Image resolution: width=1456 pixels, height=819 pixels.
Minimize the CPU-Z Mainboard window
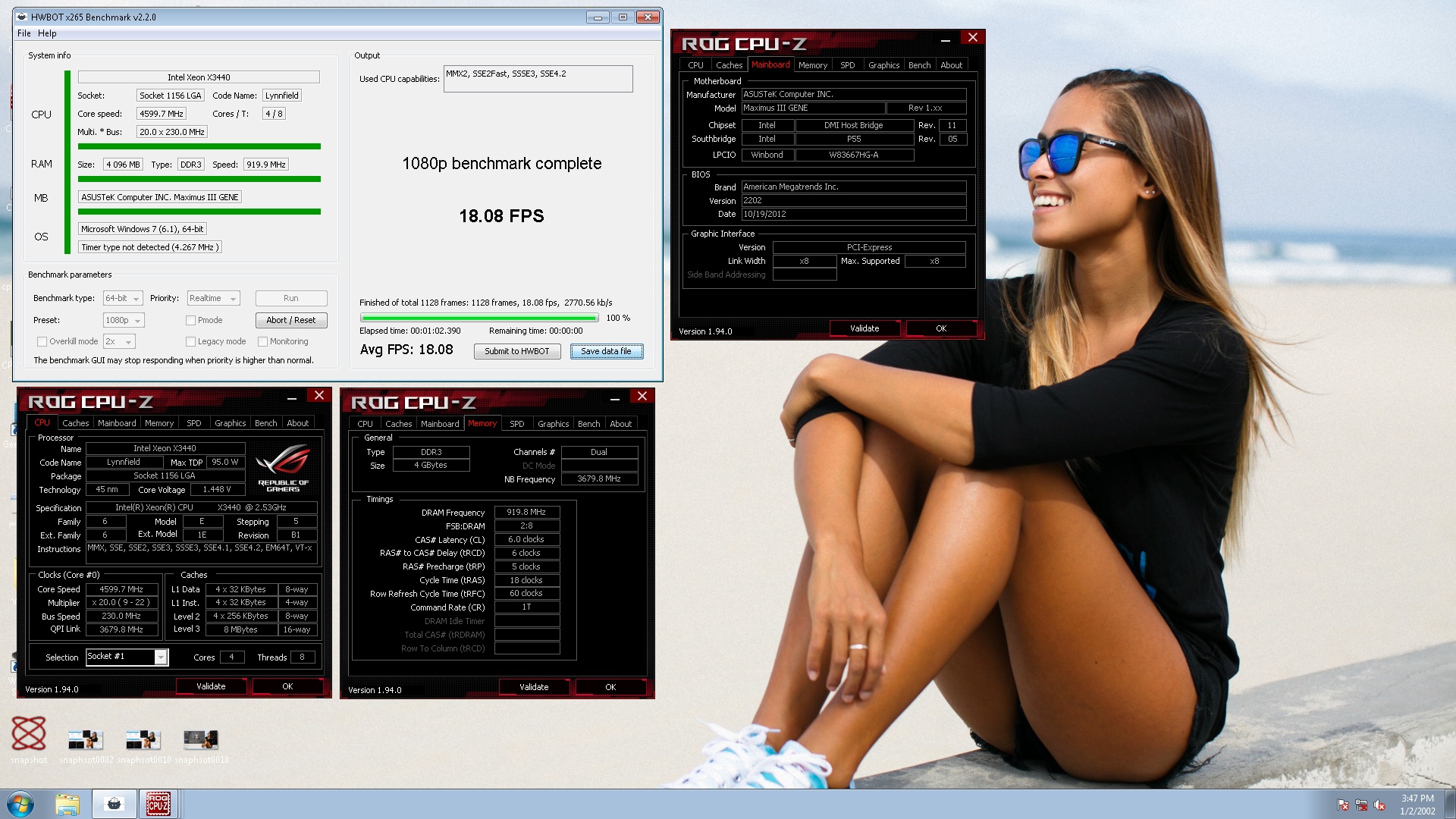tap(946, 39)
